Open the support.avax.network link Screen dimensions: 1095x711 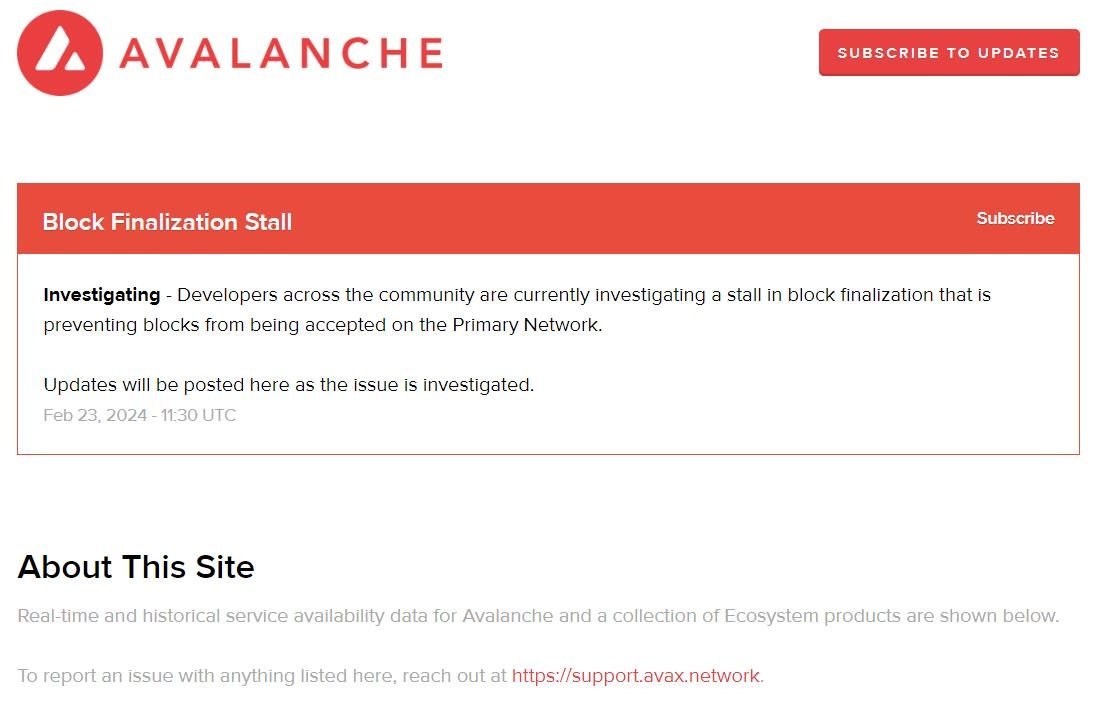tap(635, 676)
